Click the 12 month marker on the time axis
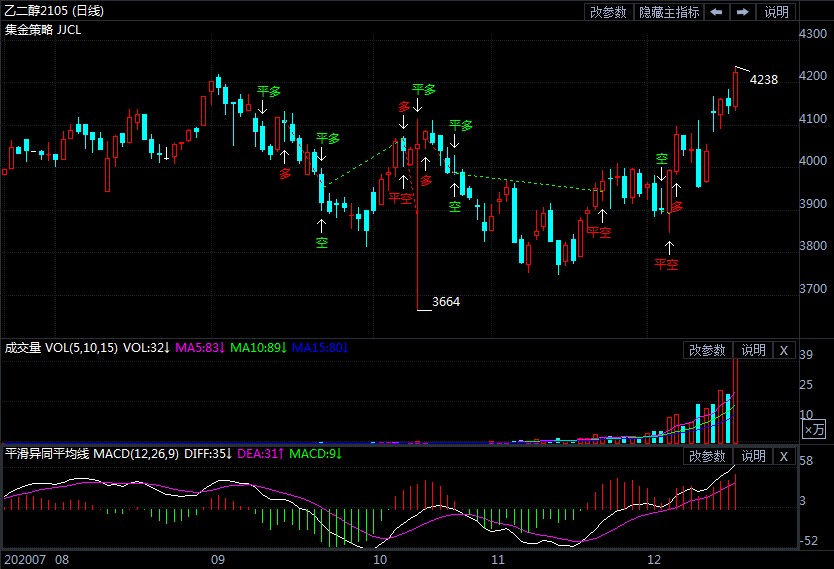Viewport: 834px width, 569px height. 654,559
